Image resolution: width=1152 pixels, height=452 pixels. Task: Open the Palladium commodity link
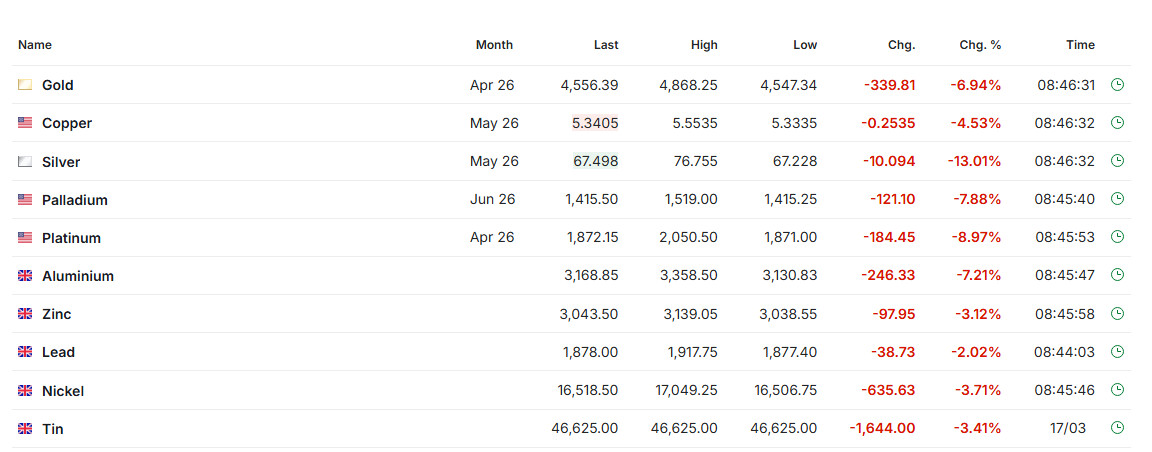[75, 200]
